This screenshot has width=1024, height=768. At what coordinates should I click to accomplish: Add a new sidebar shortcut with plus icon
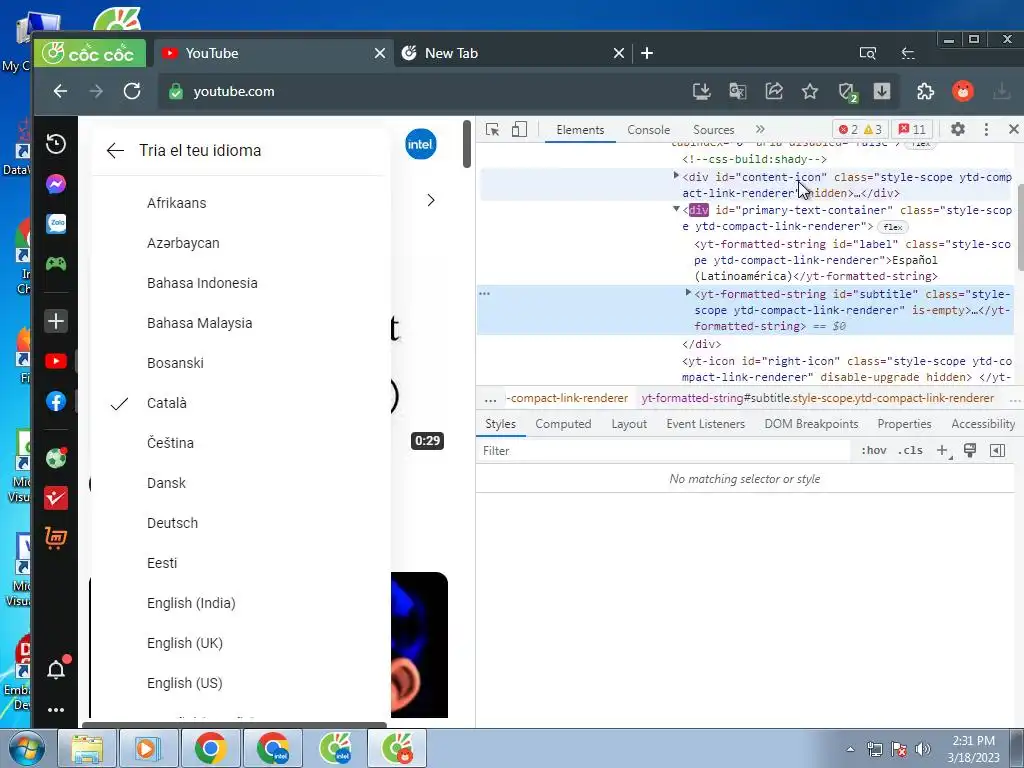tap(56, 321)
